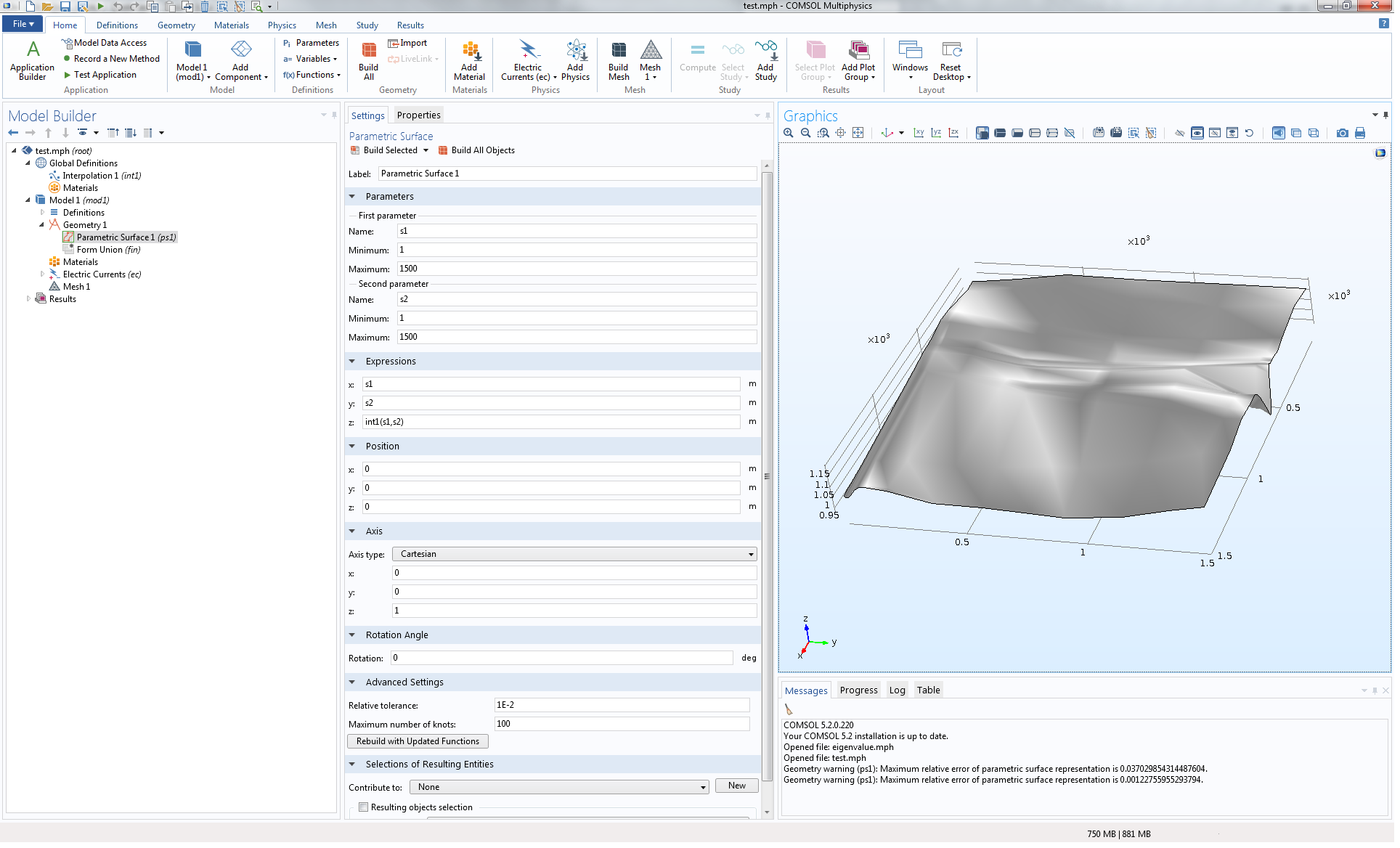1400x848 pixels.
Task: Click Build Mesh in the ribbon
Action: (x=618, y=61)
